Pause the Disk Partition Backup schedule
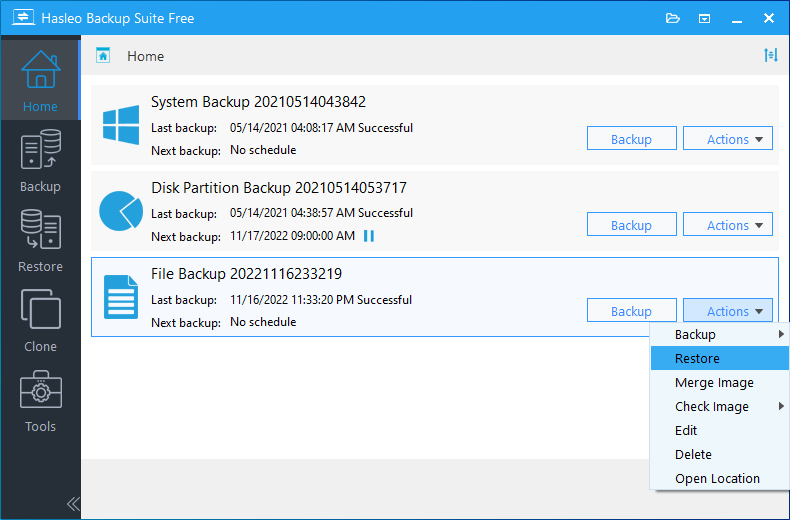Image resolution: width=790 pixels, height=520 pixels. [369, 236]
